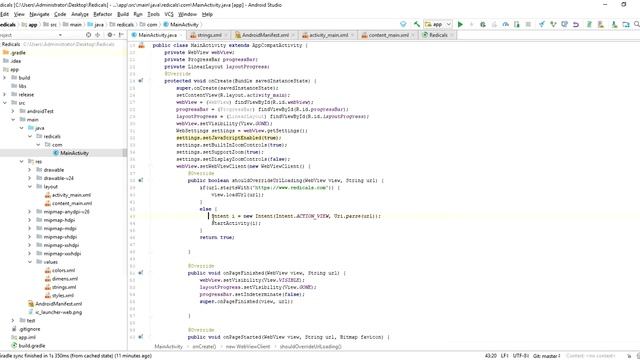Image resolution: width=640 pixels, height=360 pixels.
Task: Click app in the navigation breadcrumb
Action: 30,24
